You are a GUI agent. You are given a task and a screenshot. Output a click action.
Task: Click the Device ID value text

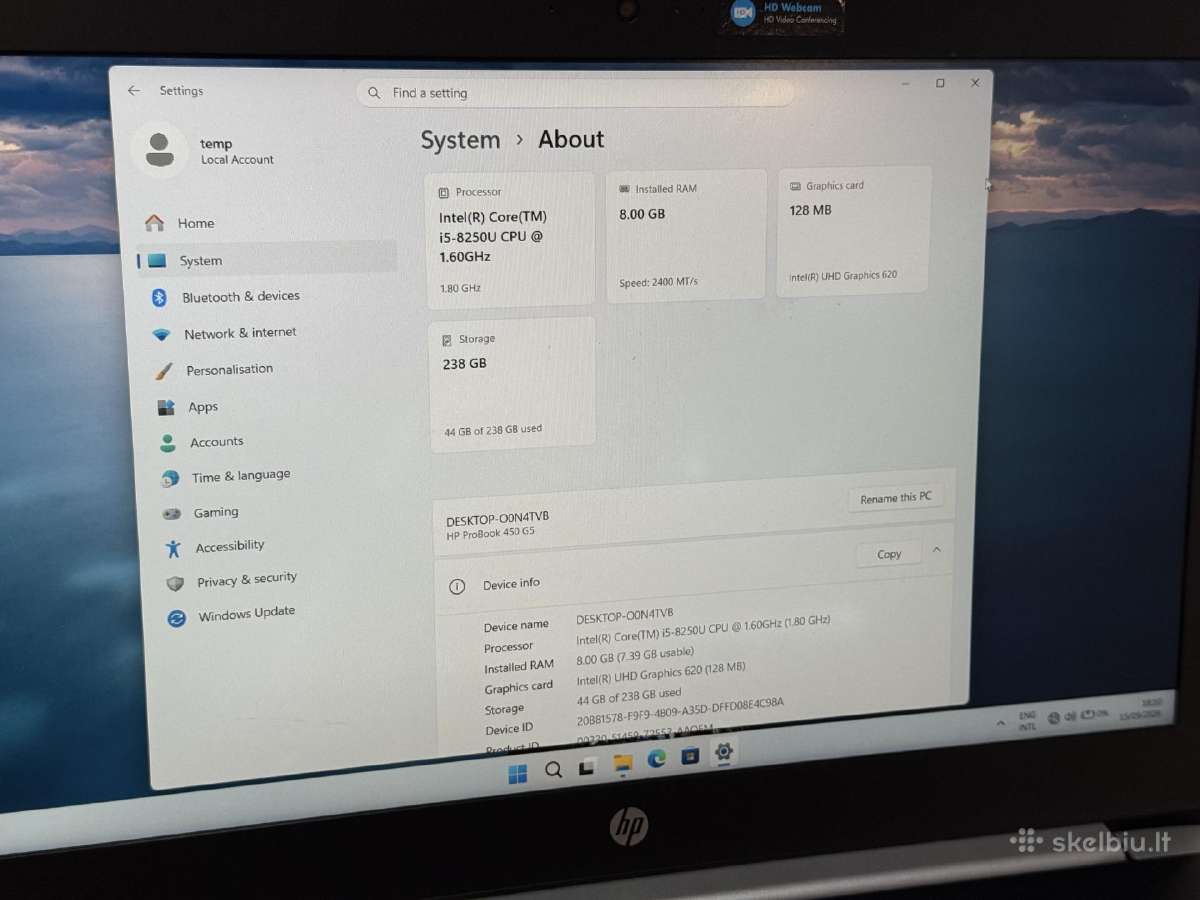pyautogui.click(x=680, y=711)
